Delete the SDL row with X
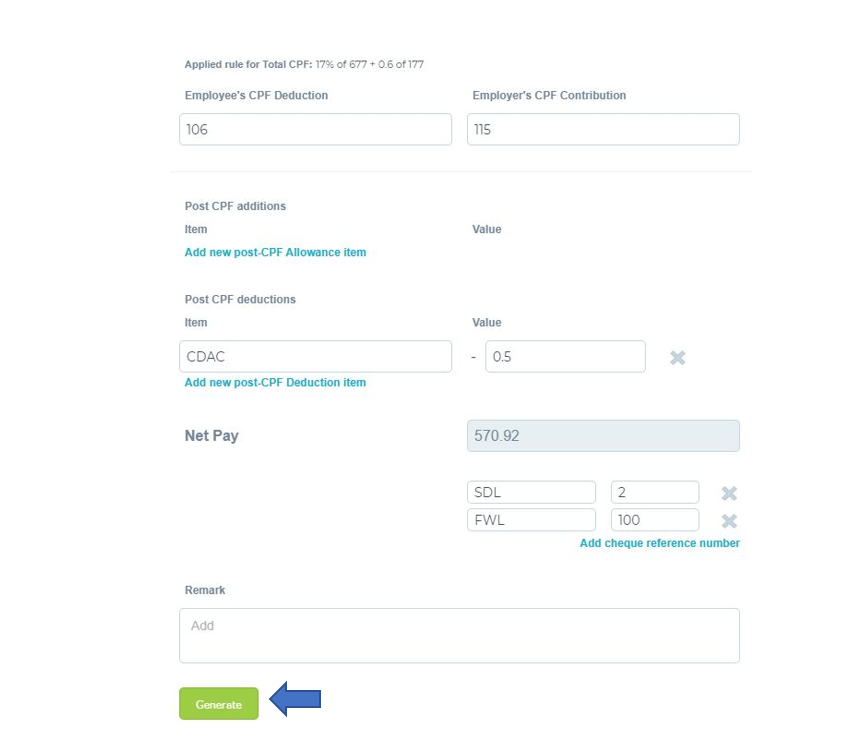 click(729, 493)
